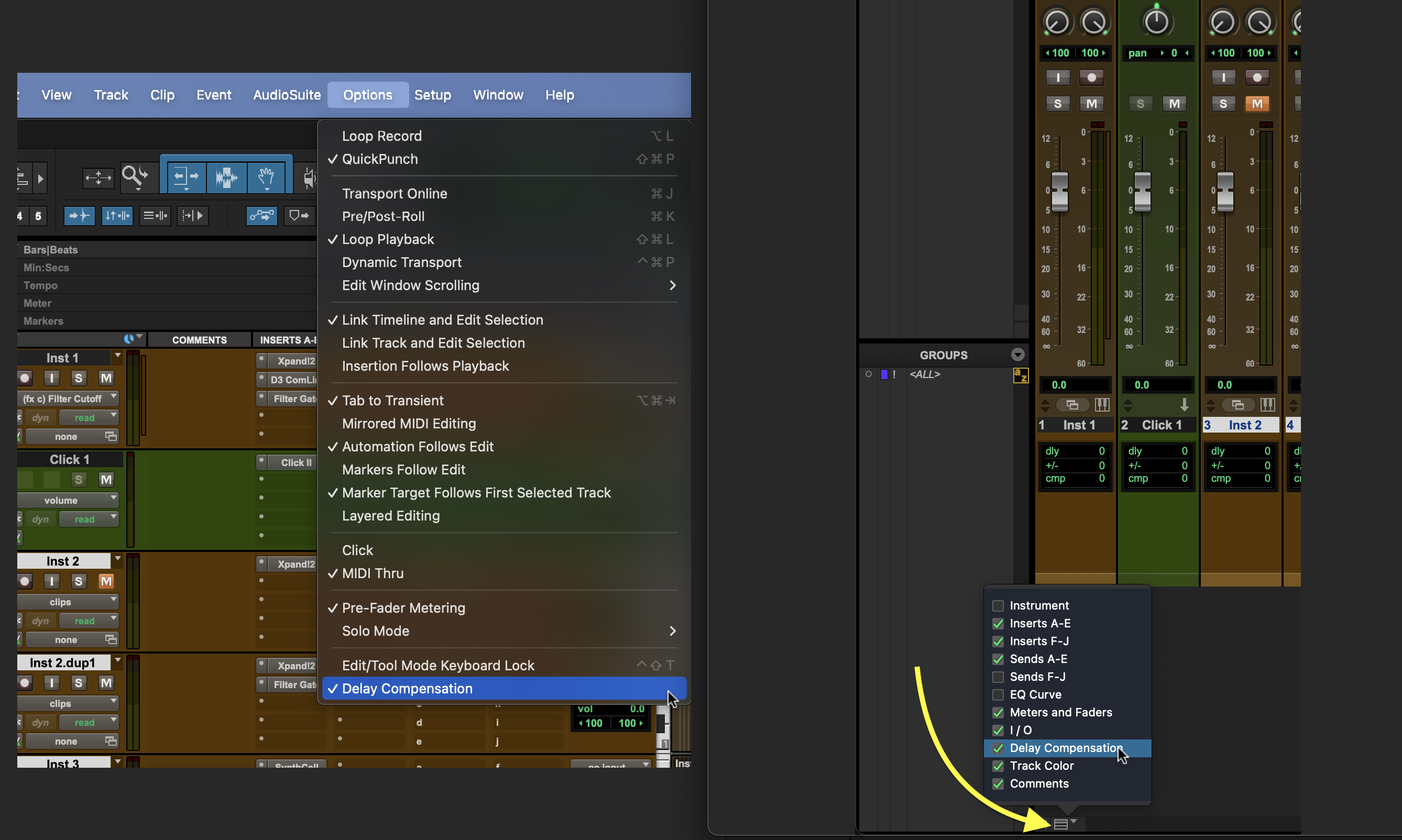Record-enable Inst 2 in mixer strip
The height and width of the screenshot is (840, 1402).
[x=1257, y=78]
